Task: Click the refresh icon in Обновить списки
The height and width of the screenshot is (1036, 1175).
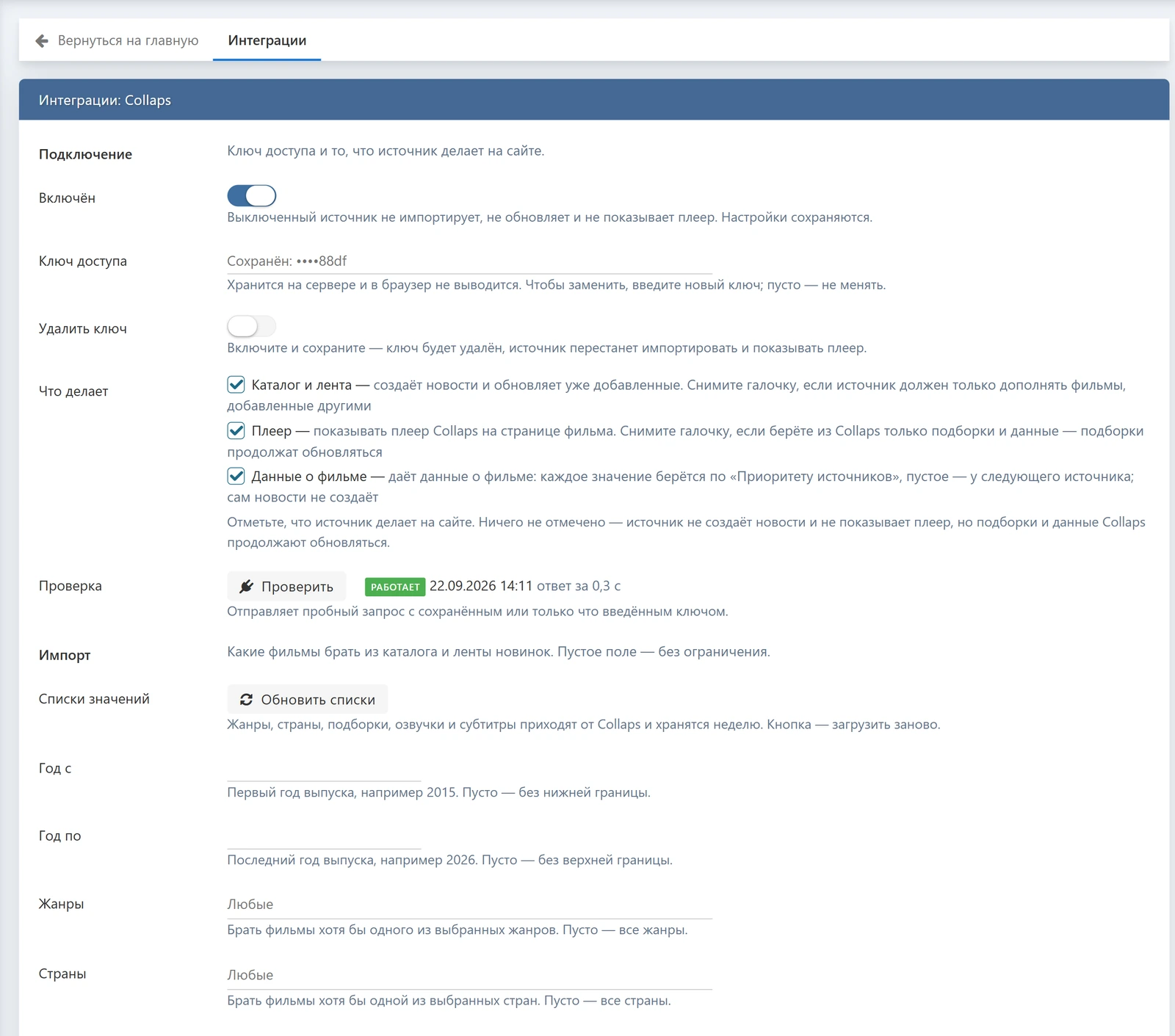Action: (x=246, y=700)
